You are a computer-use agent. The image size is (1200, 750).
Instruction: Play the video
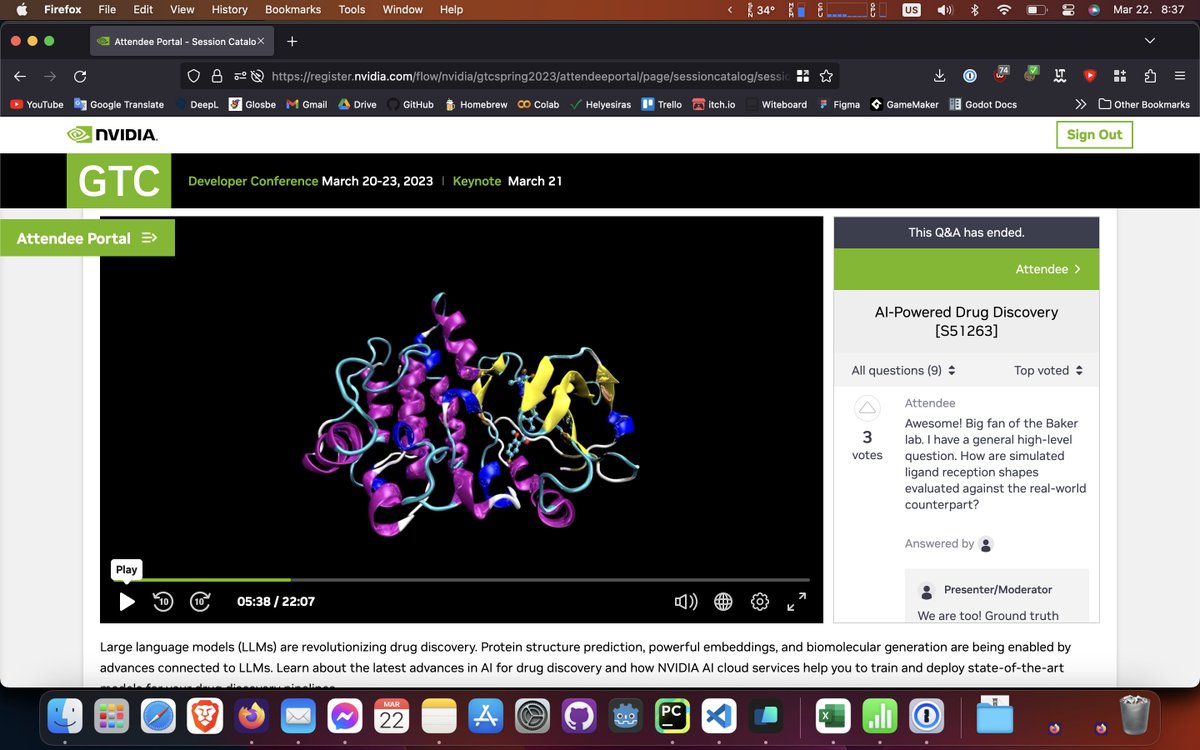(127, 601)
